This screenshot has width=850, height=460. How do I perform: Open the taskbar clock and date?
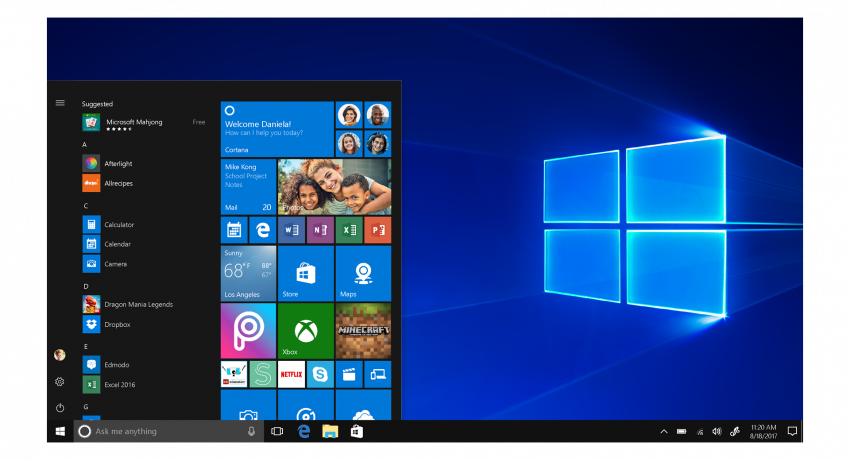[x=763, y=431]
